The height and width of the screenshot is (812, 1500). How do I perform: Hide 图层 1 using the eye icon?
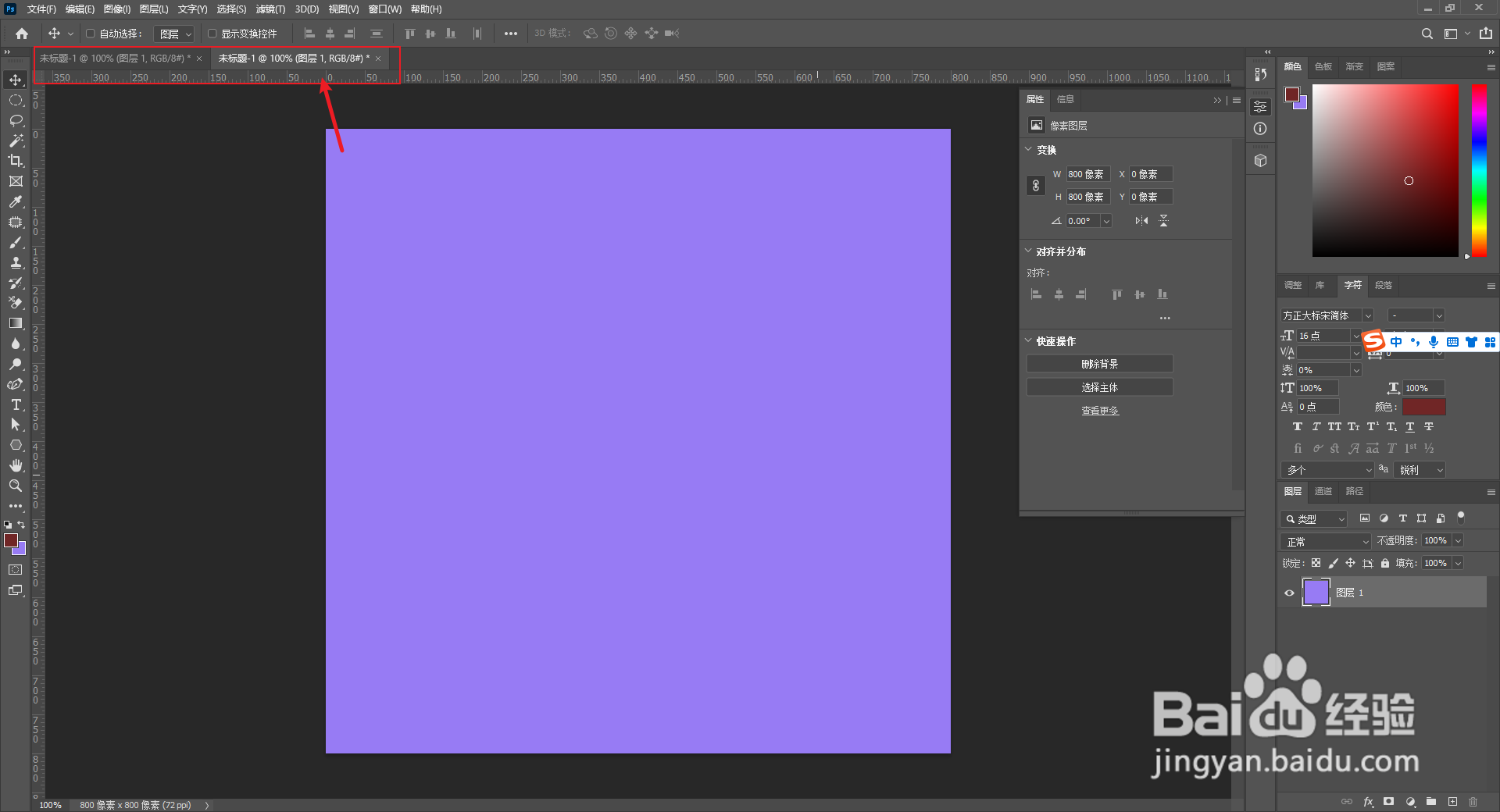[x=1289, y=593]
